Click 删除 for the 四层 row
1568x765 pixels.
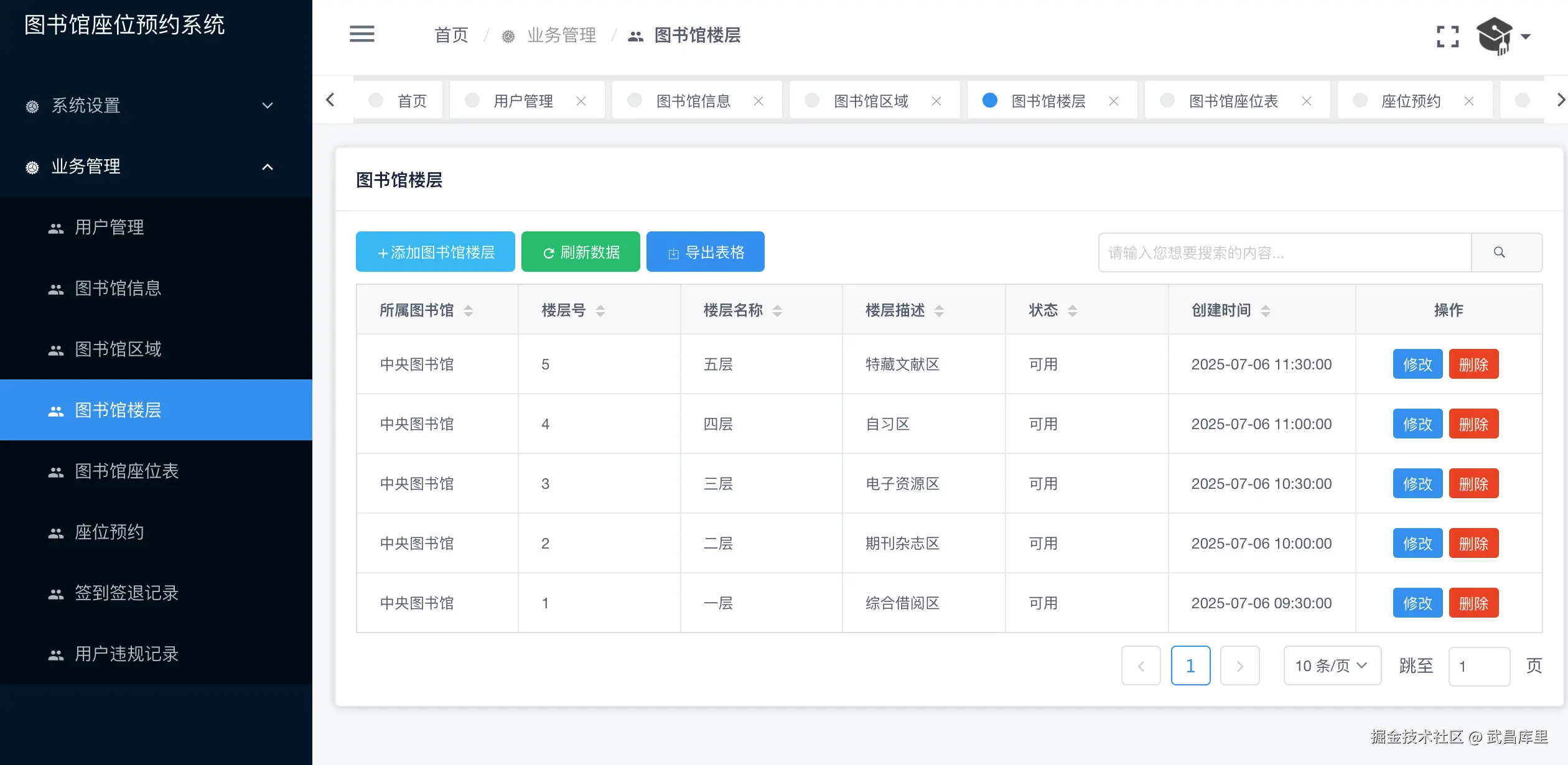1473,424
